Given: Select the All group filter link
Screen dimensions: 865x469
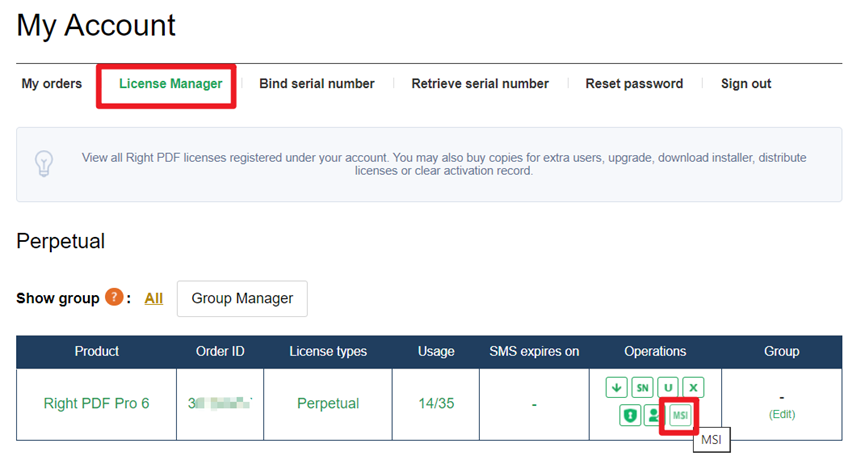Looking at the screenshot, I should click(x=153, y=299).
